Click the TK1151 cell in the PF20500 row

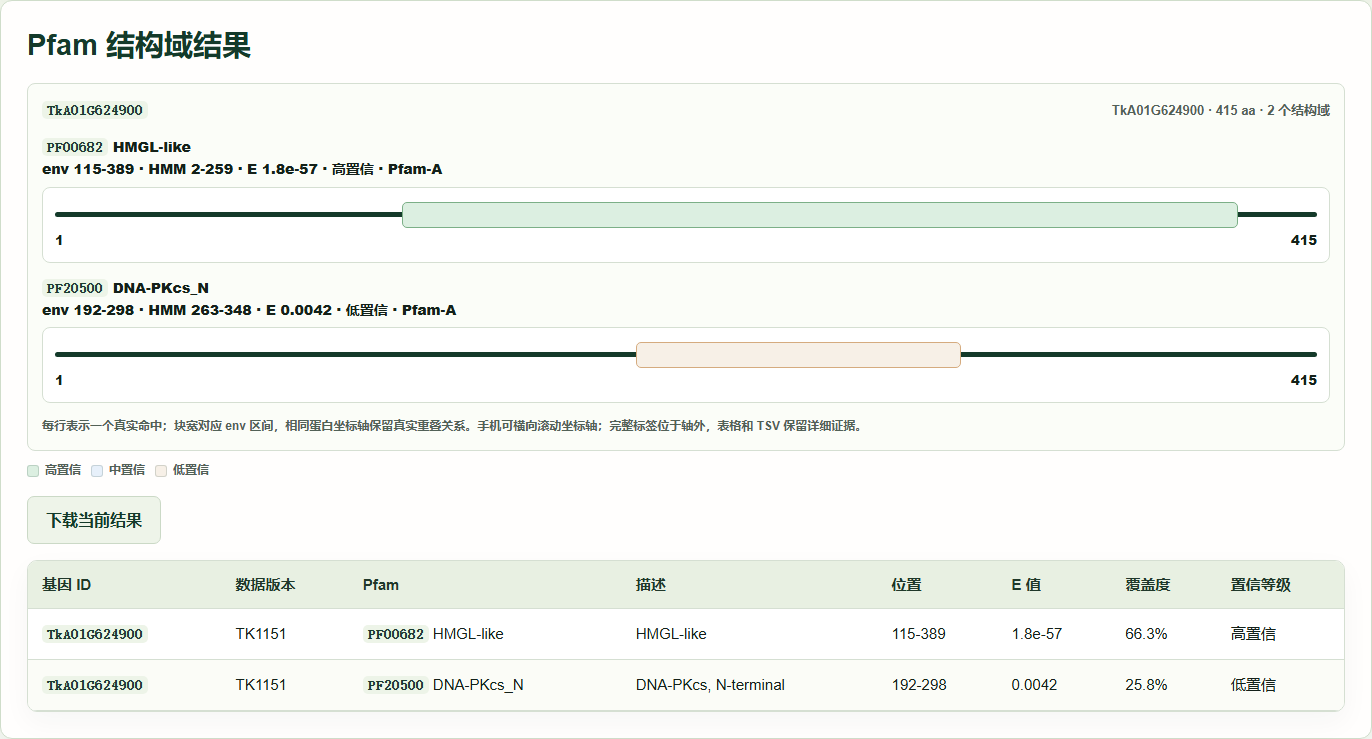(x=261, y=685)
